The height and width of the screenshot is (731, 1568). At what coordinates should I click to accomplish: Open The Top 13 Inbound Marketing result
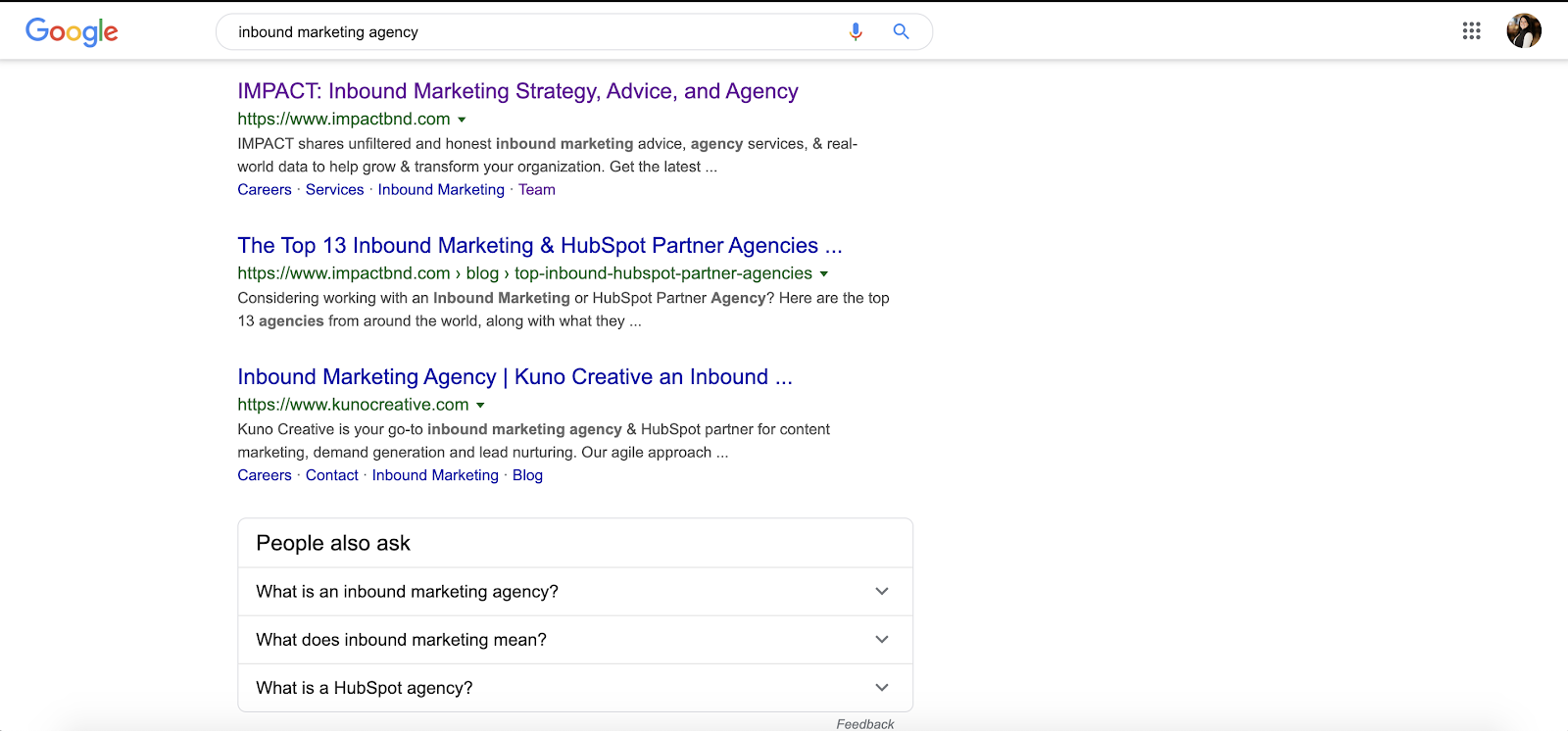(x=540, y=246)
